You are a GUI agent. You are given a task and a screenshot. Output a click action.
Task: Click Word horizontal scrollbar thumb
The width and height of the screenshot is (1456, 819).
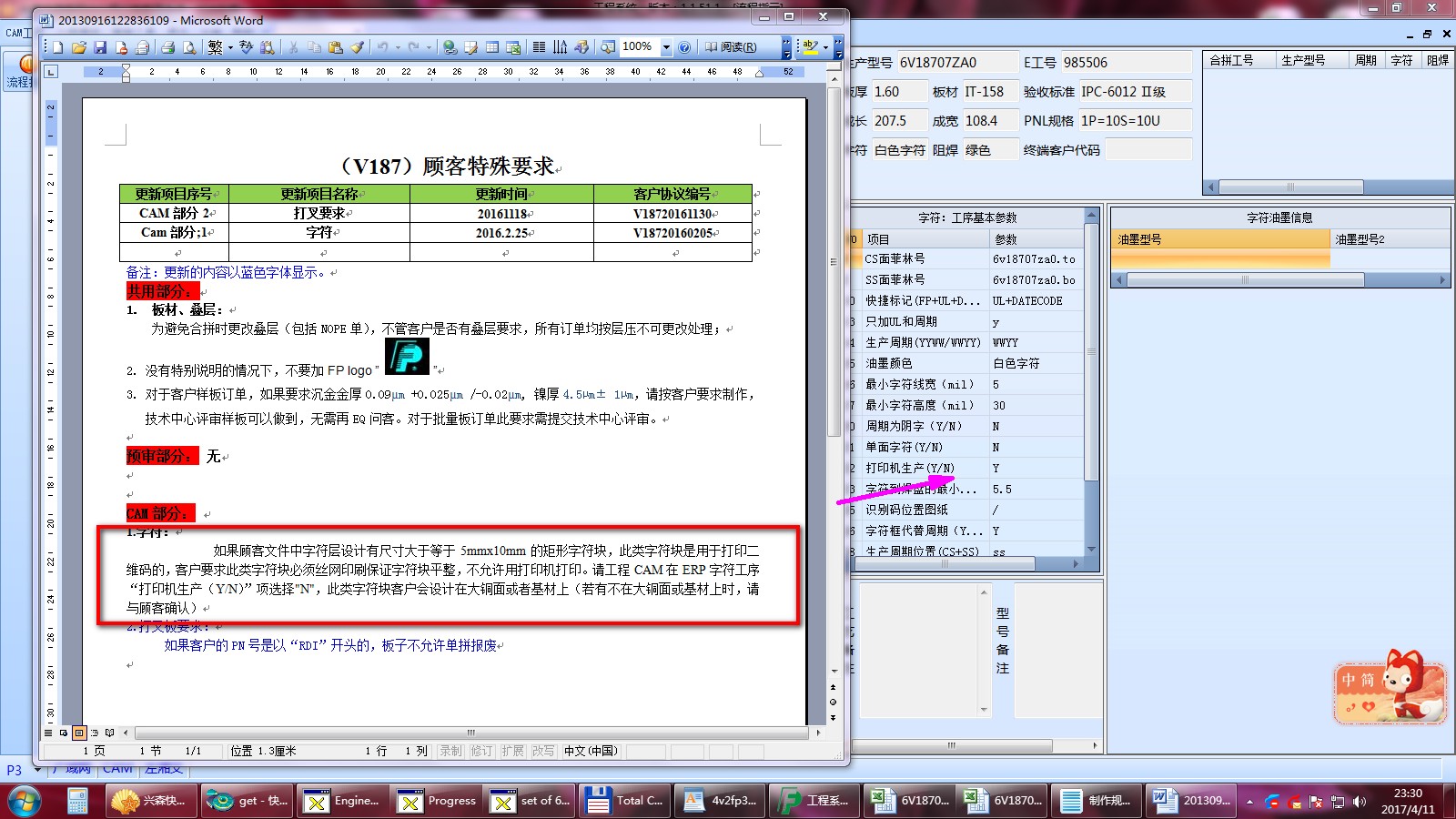click(470, 733)
